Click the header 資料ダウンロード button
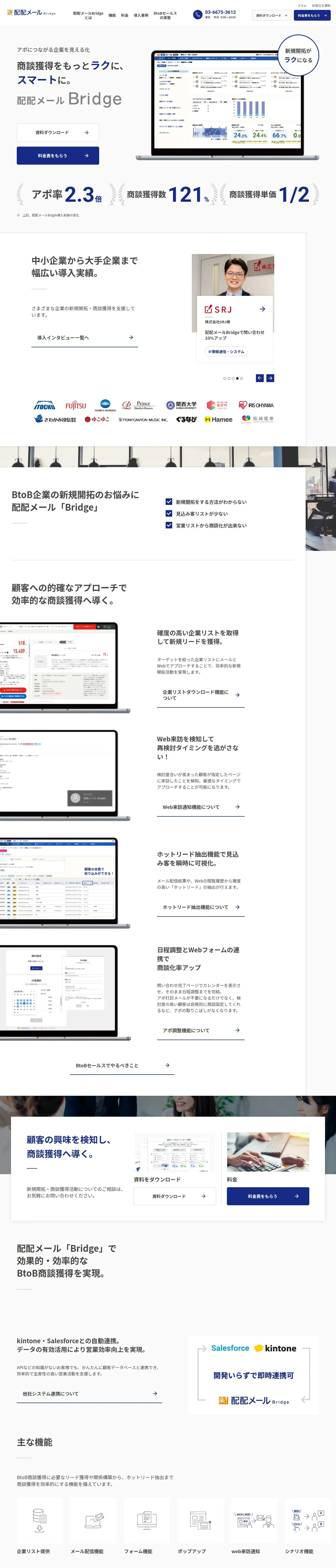Screen dimensions: 336x1568 [x=271, y=15]
